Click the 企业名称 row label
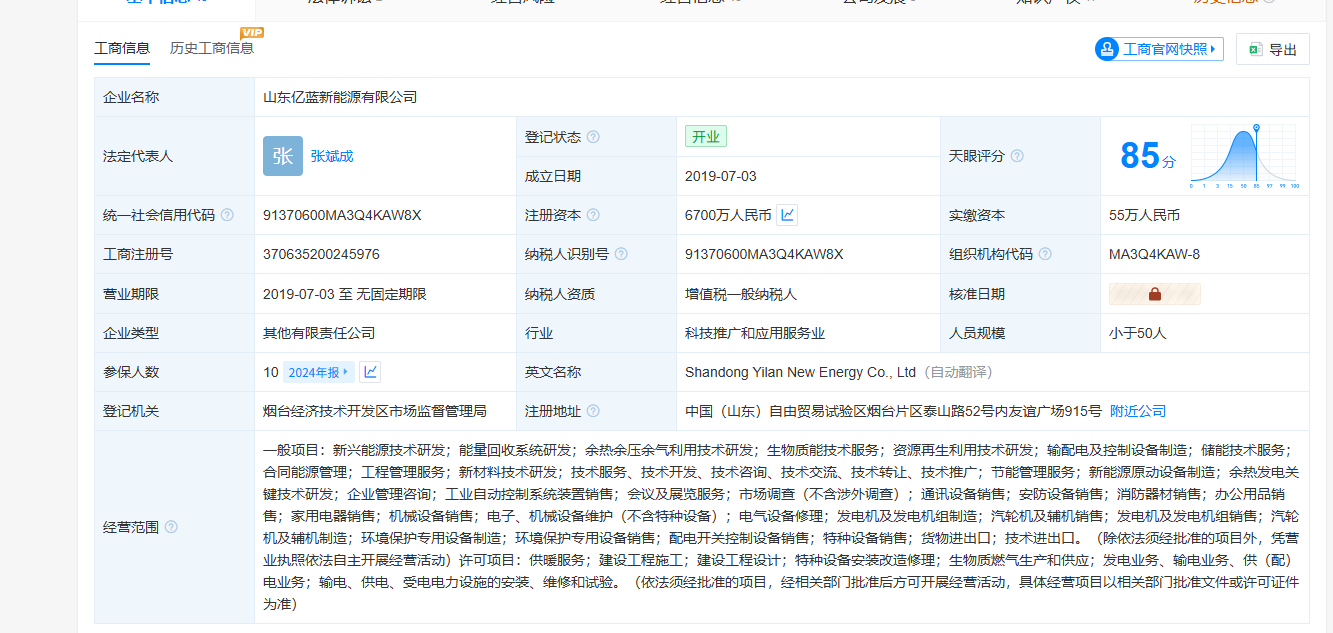This screenshot has width=1333, height=633. tap(131, 97)
